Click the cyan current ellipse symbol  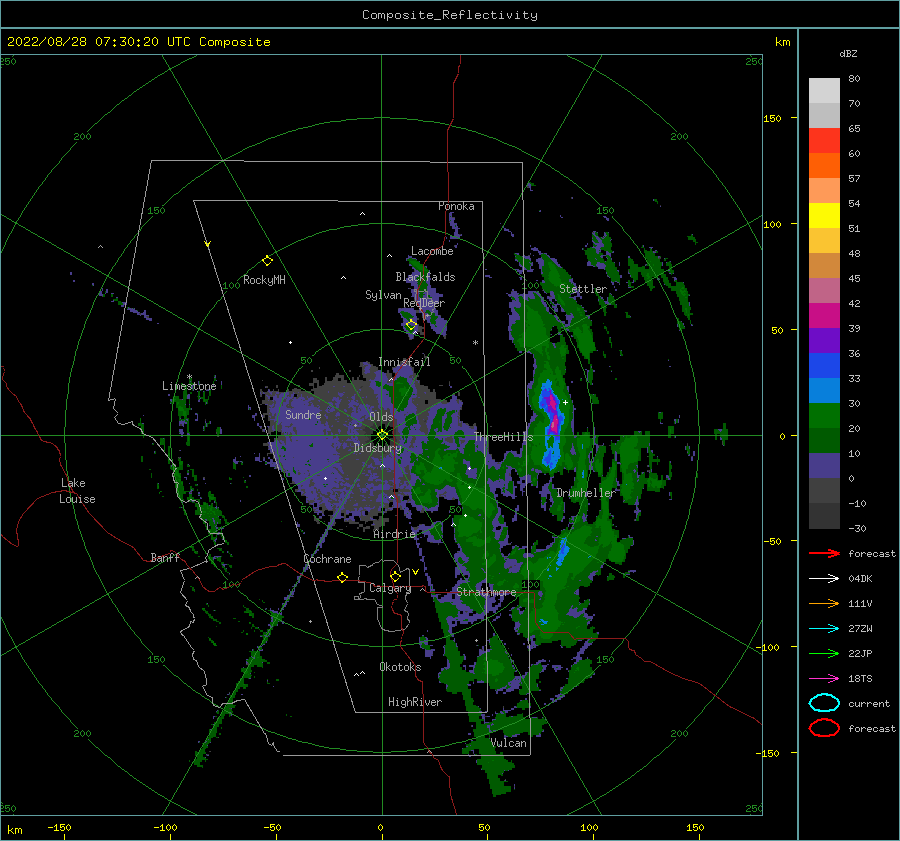824,703
